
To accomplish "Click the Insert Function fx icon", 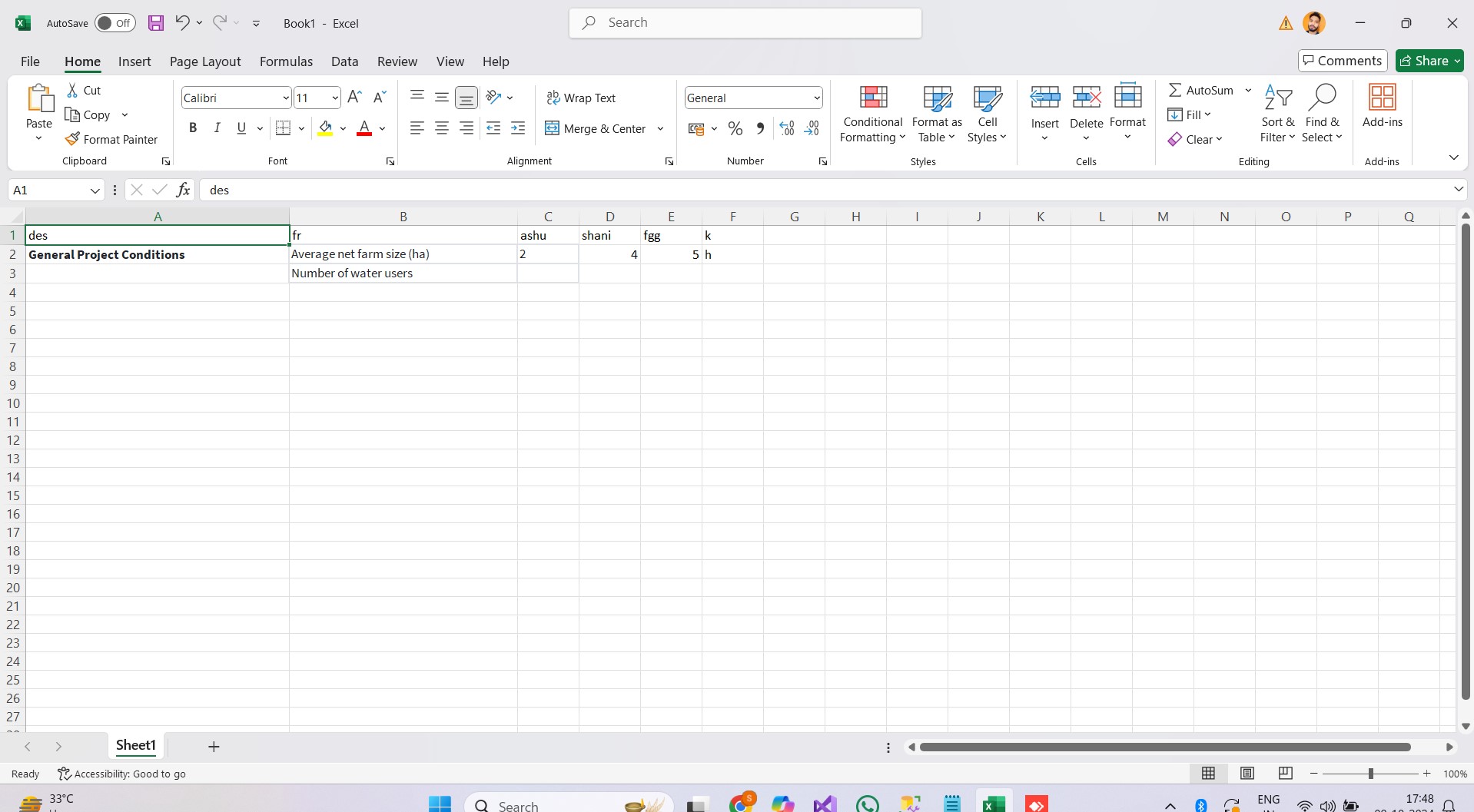I will coord(183,190).
